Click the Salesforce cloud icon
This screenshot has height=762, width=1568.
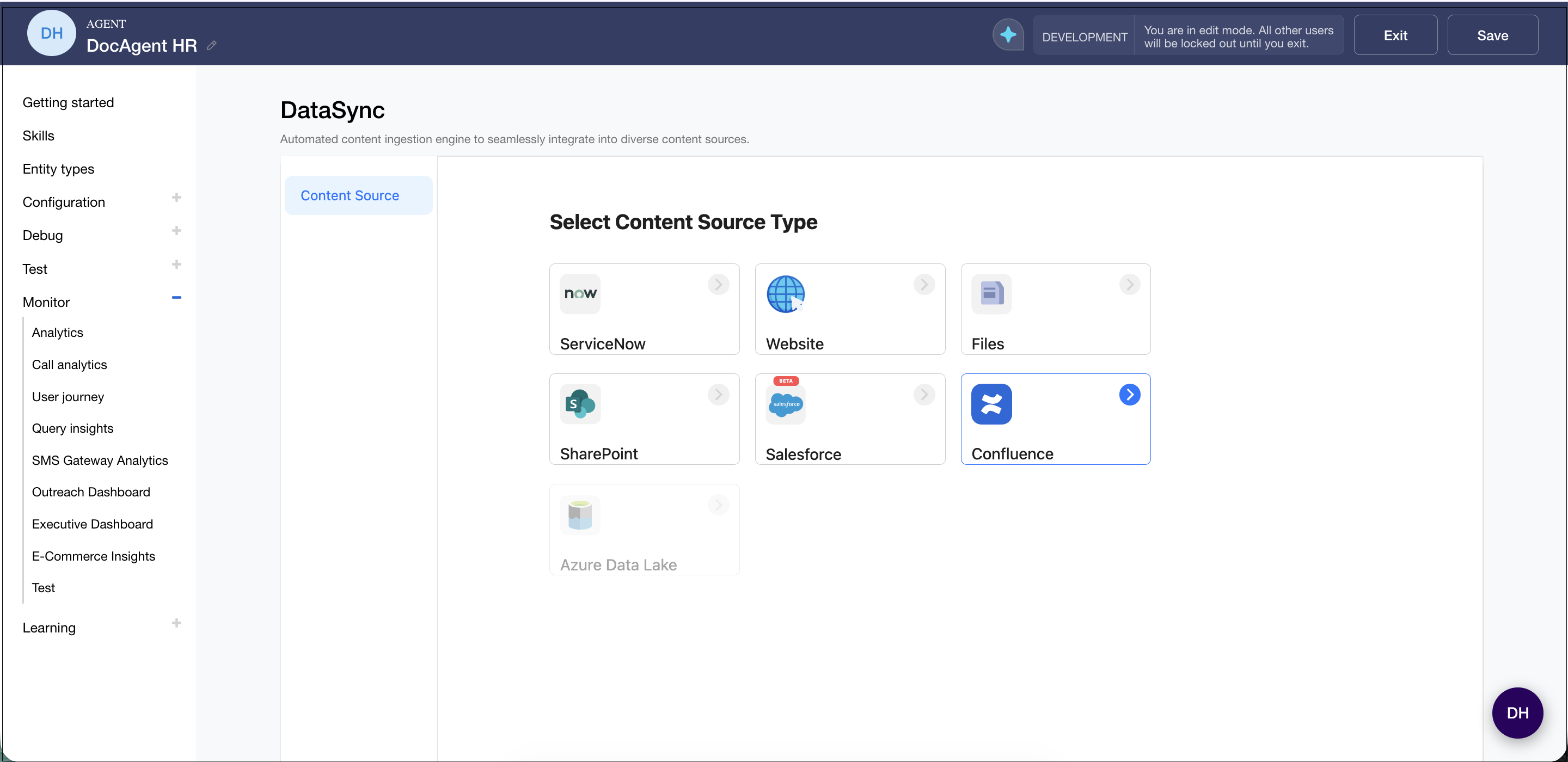coord(785,404)
